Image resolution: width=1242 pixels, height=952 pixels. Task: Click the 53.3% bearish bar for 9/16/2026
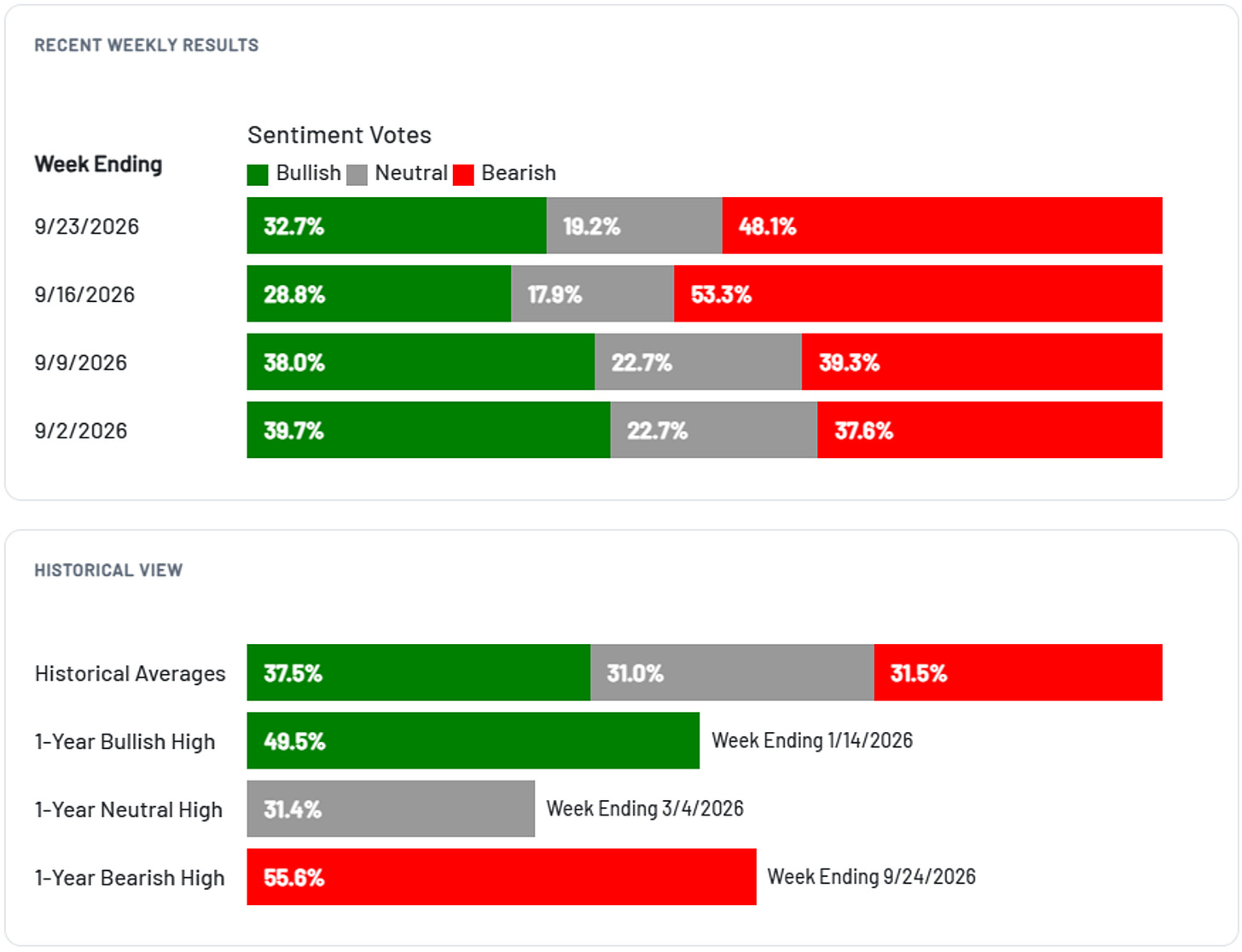[919, 294]
